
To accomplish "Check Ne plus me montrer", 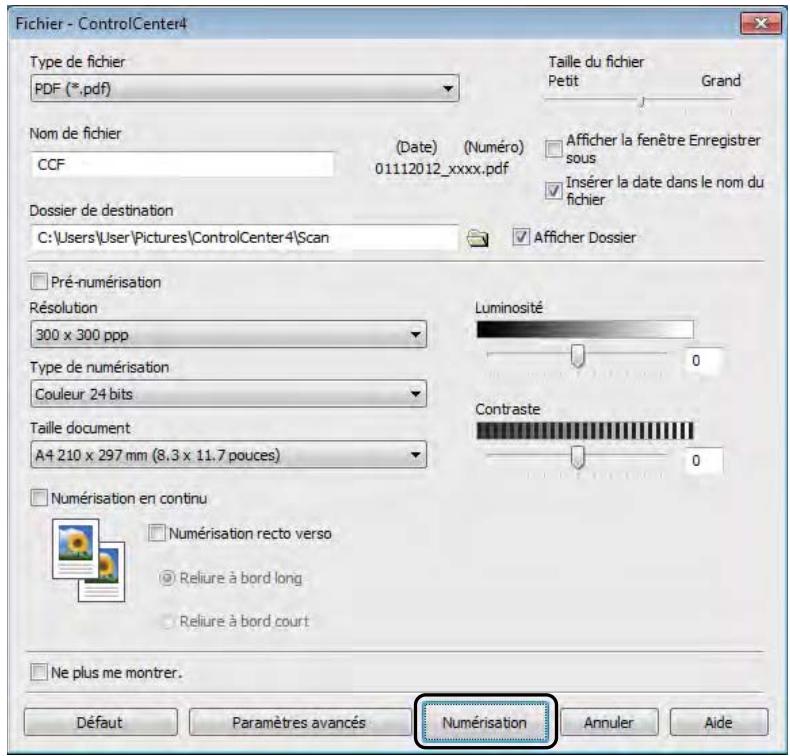I will (x=39, y=672).
